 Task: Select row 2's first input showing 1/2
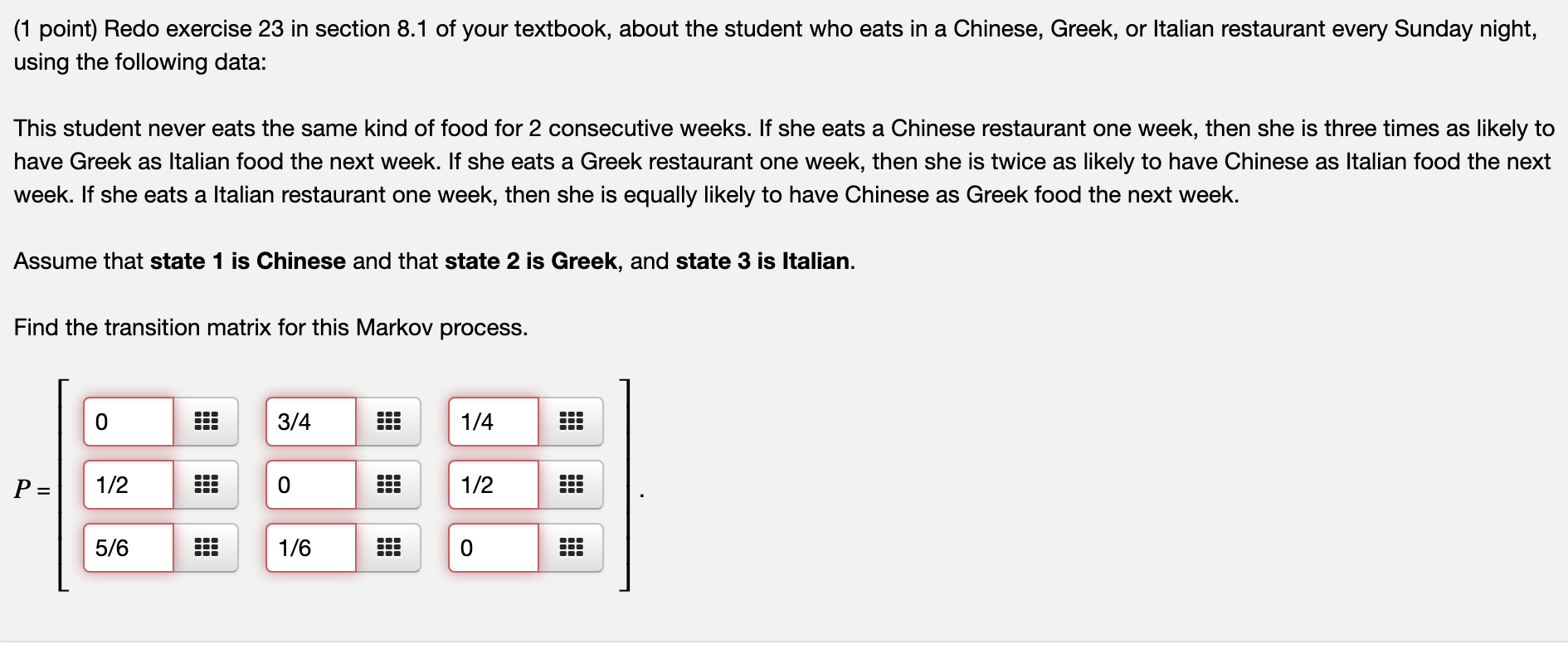point(127,485)
